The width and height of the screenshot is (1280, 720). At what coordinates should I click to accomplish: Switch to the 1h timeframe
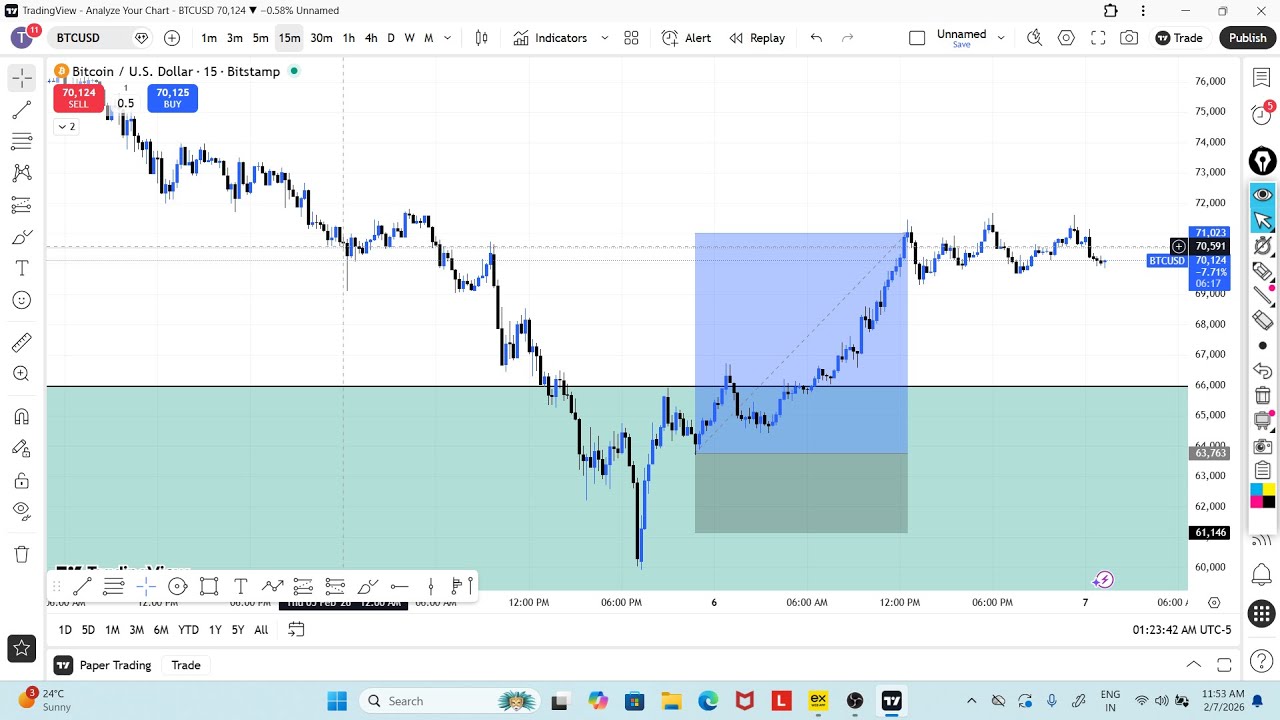348,38
